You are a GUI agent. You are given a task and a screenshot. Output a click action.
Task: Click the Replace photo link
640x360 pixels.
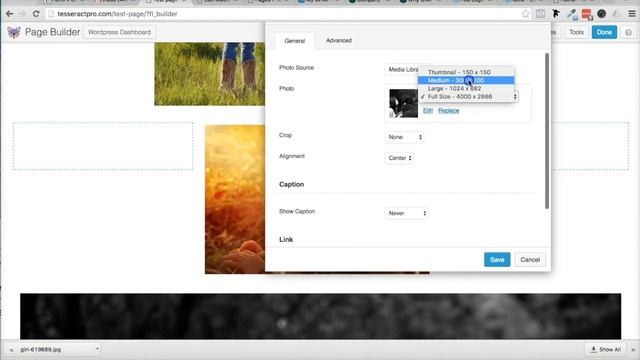449,111
